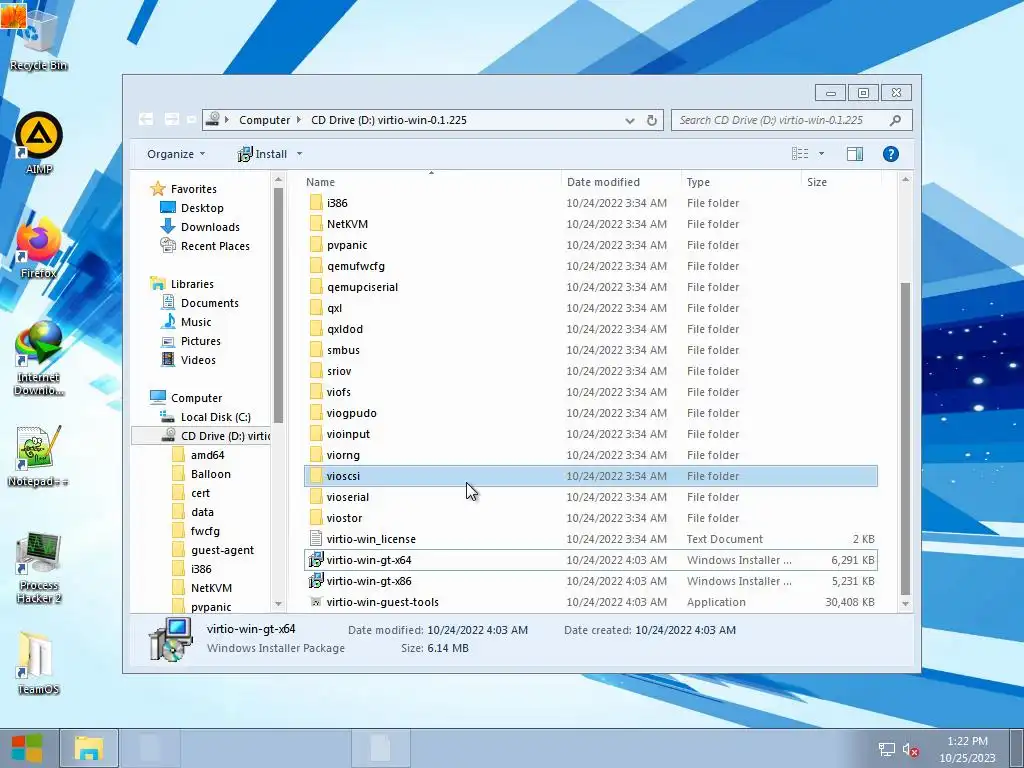The width and height of the screenshot is (1024, 768).
Task: Open the Install dropdown arrow
Action: pyautogui.click(x=299, y=154)
